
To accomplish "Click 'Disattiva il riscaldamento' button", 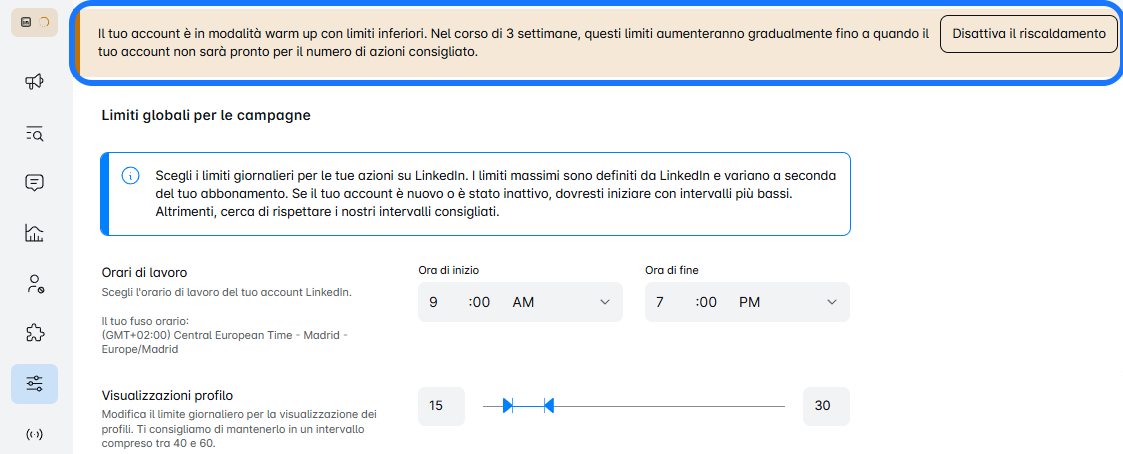I will pos(1028,34).
